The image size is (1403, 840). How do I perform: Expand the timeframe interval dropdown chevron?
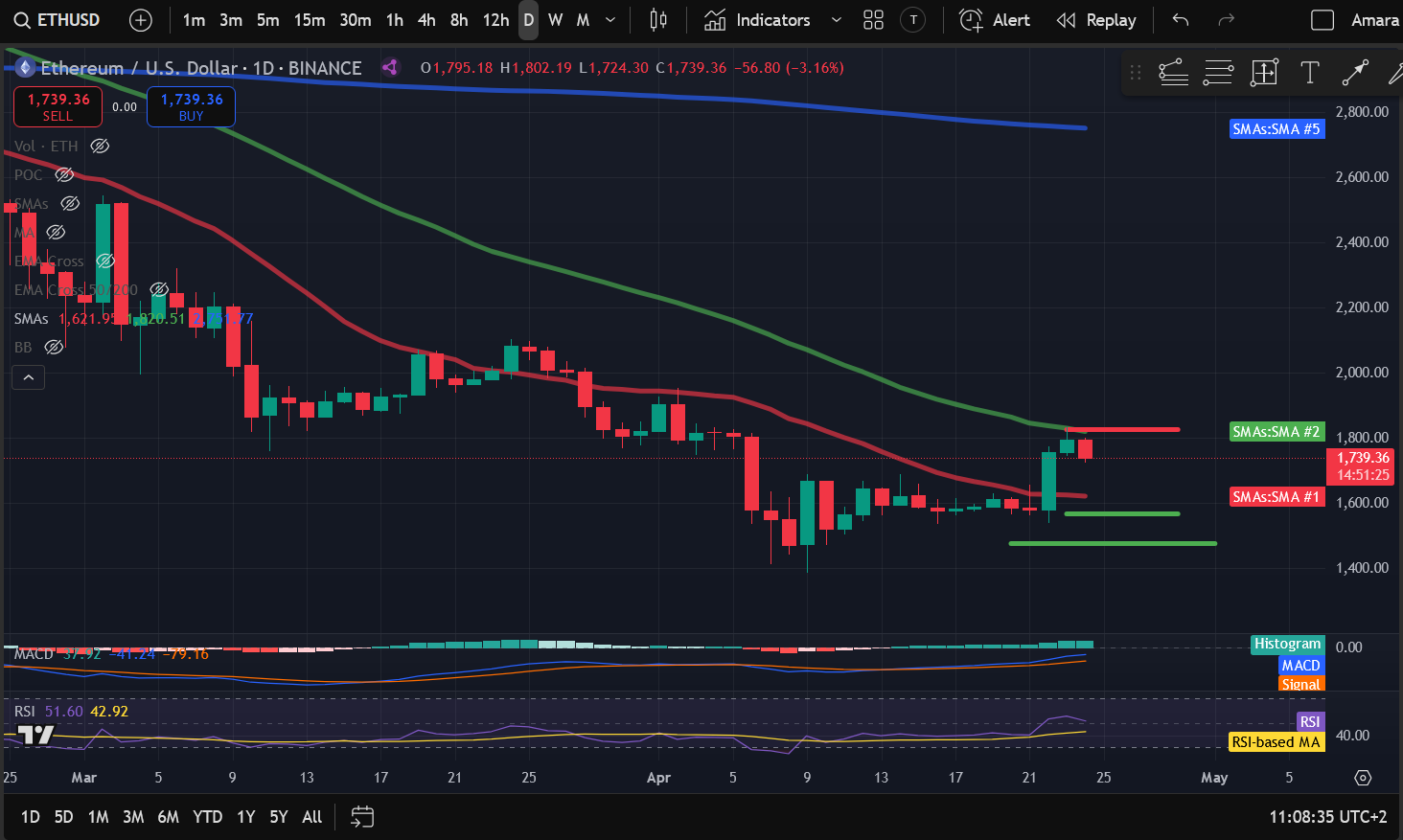(x=610, y=20)
